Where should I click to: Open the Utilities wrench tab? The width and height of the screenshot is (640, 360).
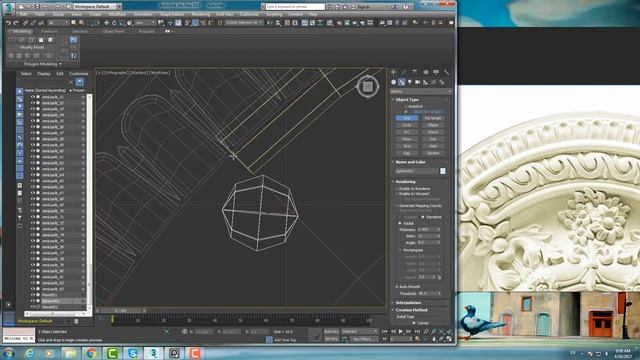[x=447, y=72]
